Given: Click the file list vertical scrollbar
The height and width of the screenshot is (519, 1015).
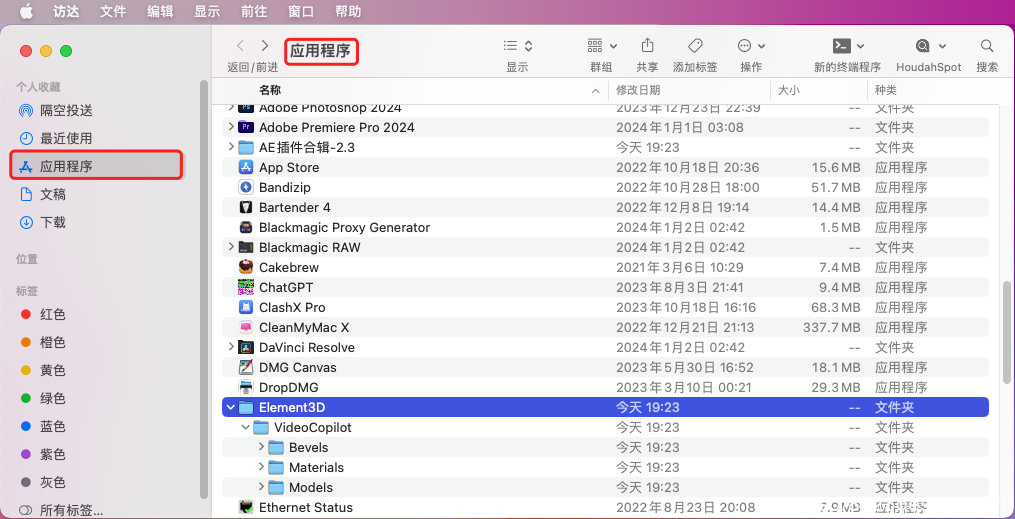Looking at the screenshot, I should pyautogui.click(x=1007, y=332).
